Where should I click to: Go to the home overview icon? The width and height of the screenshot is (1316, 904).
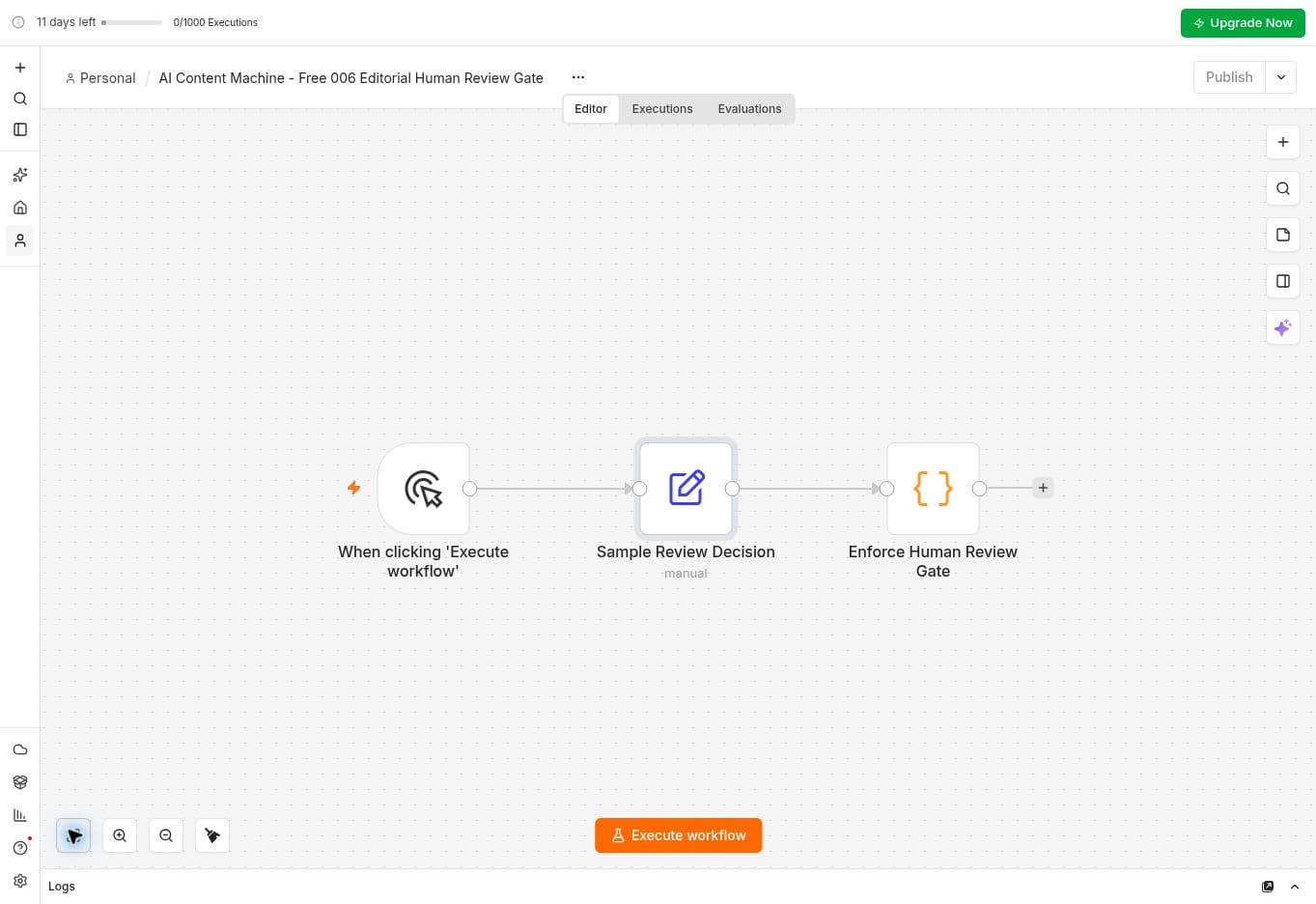(x=20, y=208)
